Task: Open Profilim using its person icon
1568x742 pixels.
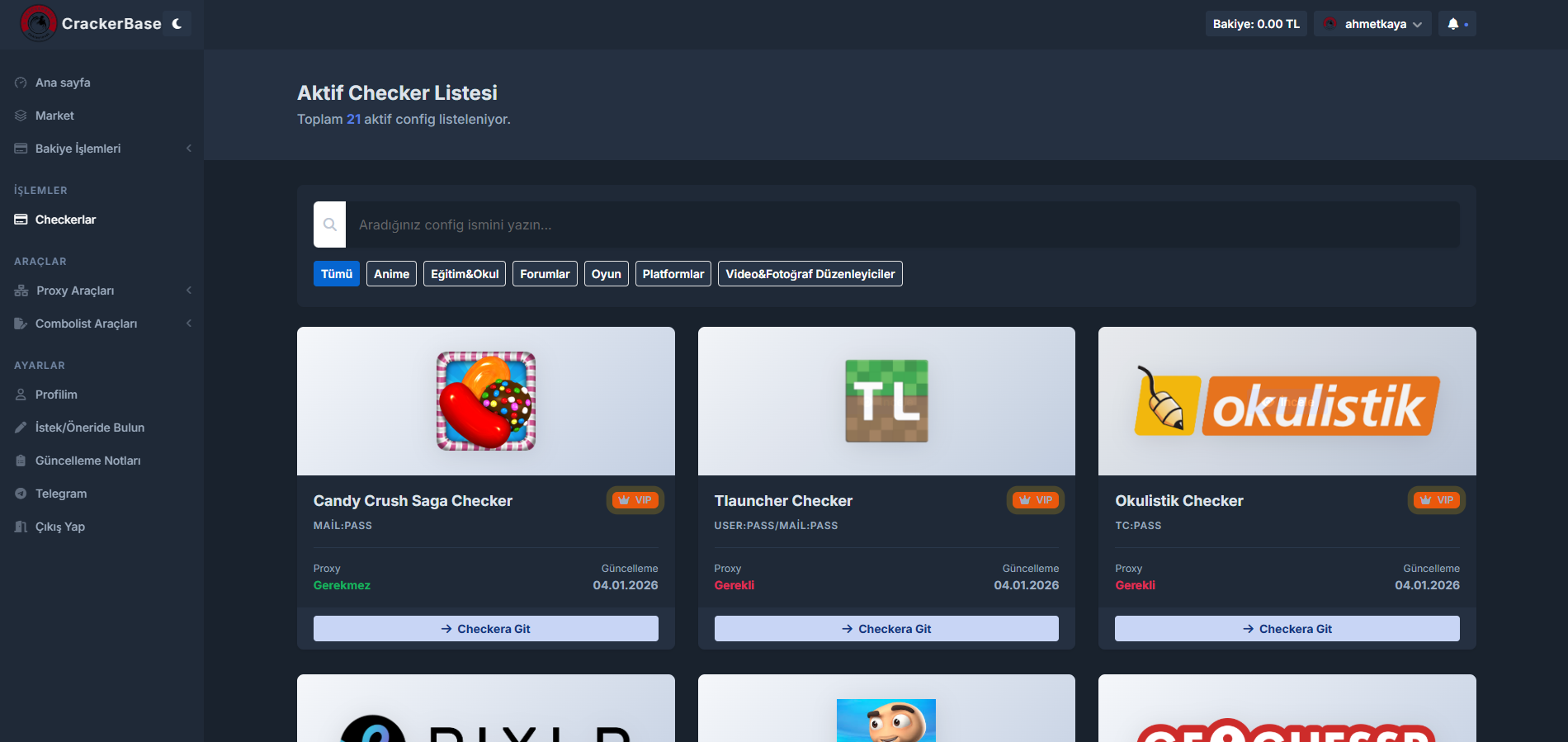Action: click(21, 395)
